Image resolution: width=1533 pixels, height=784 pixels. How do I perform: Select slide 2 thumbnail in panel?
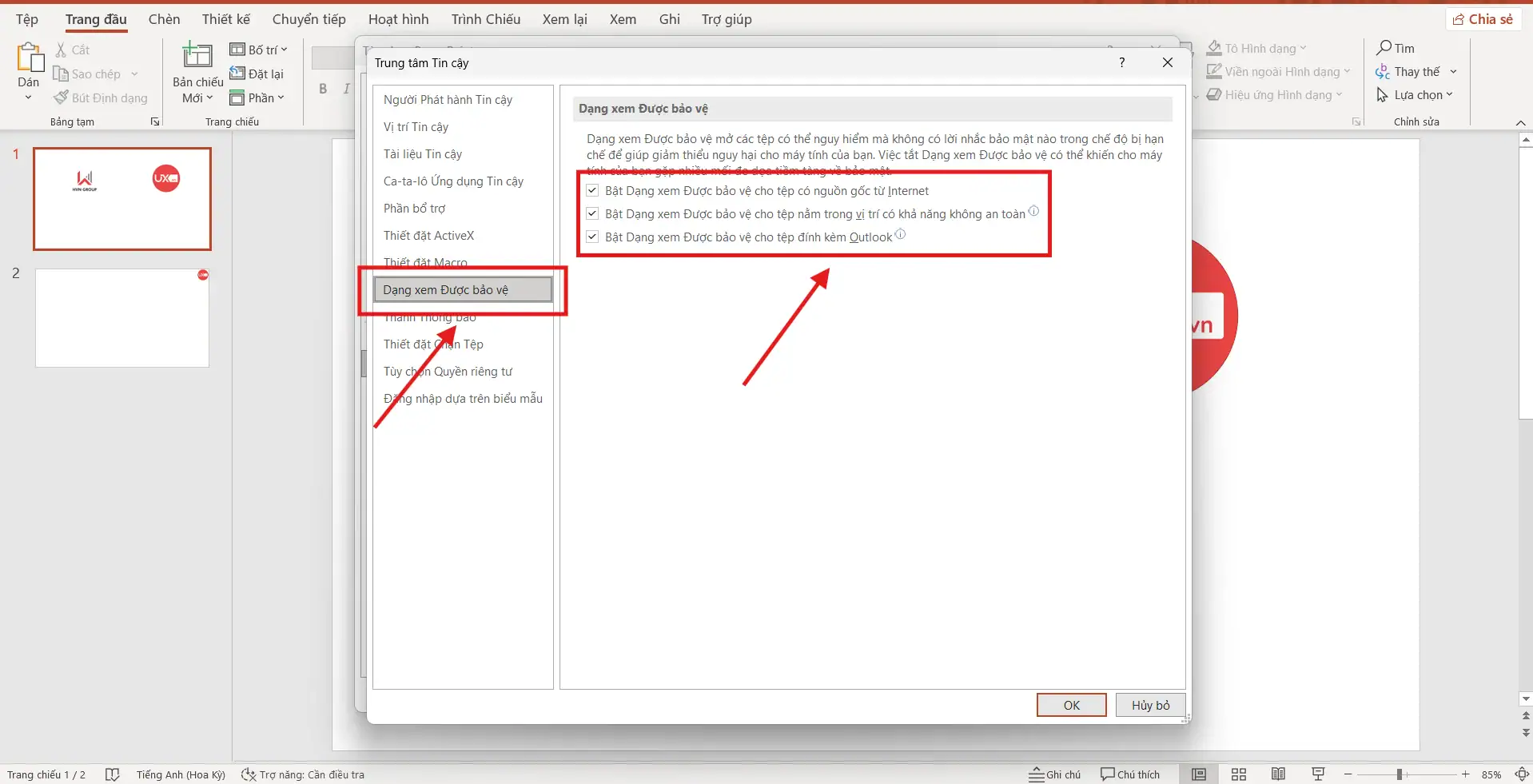click(121, 317)
